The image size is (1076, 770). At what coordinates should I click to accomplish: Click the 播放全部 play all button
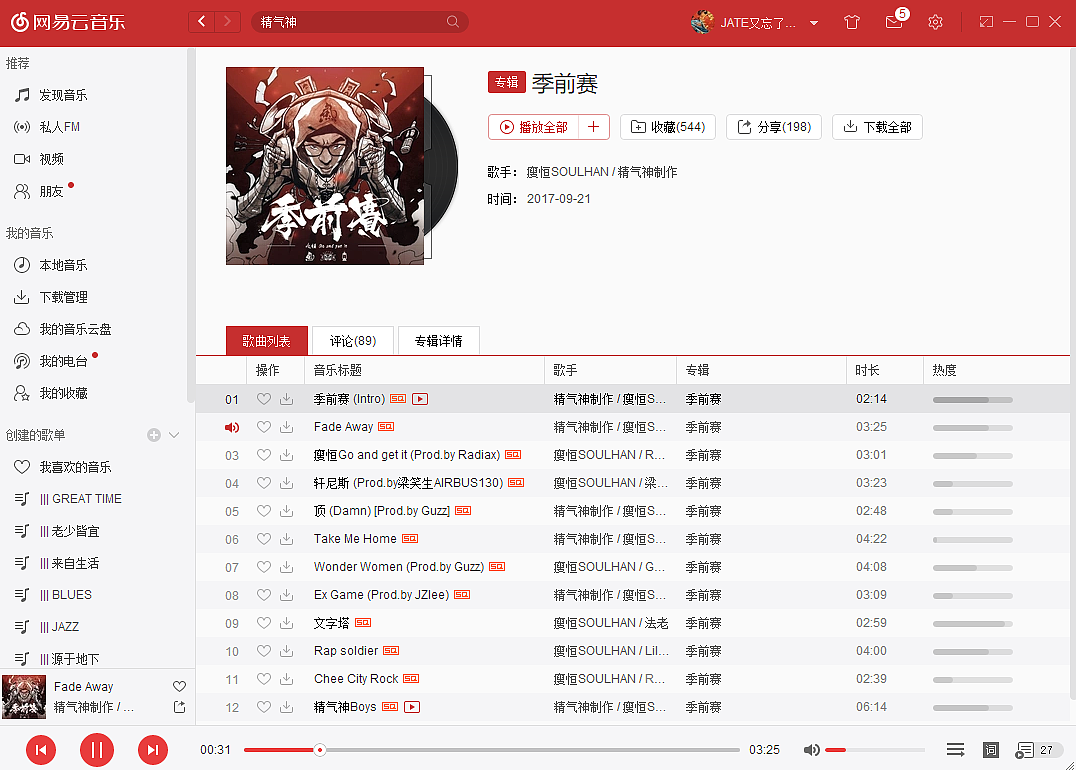click(x=537, y=127)
